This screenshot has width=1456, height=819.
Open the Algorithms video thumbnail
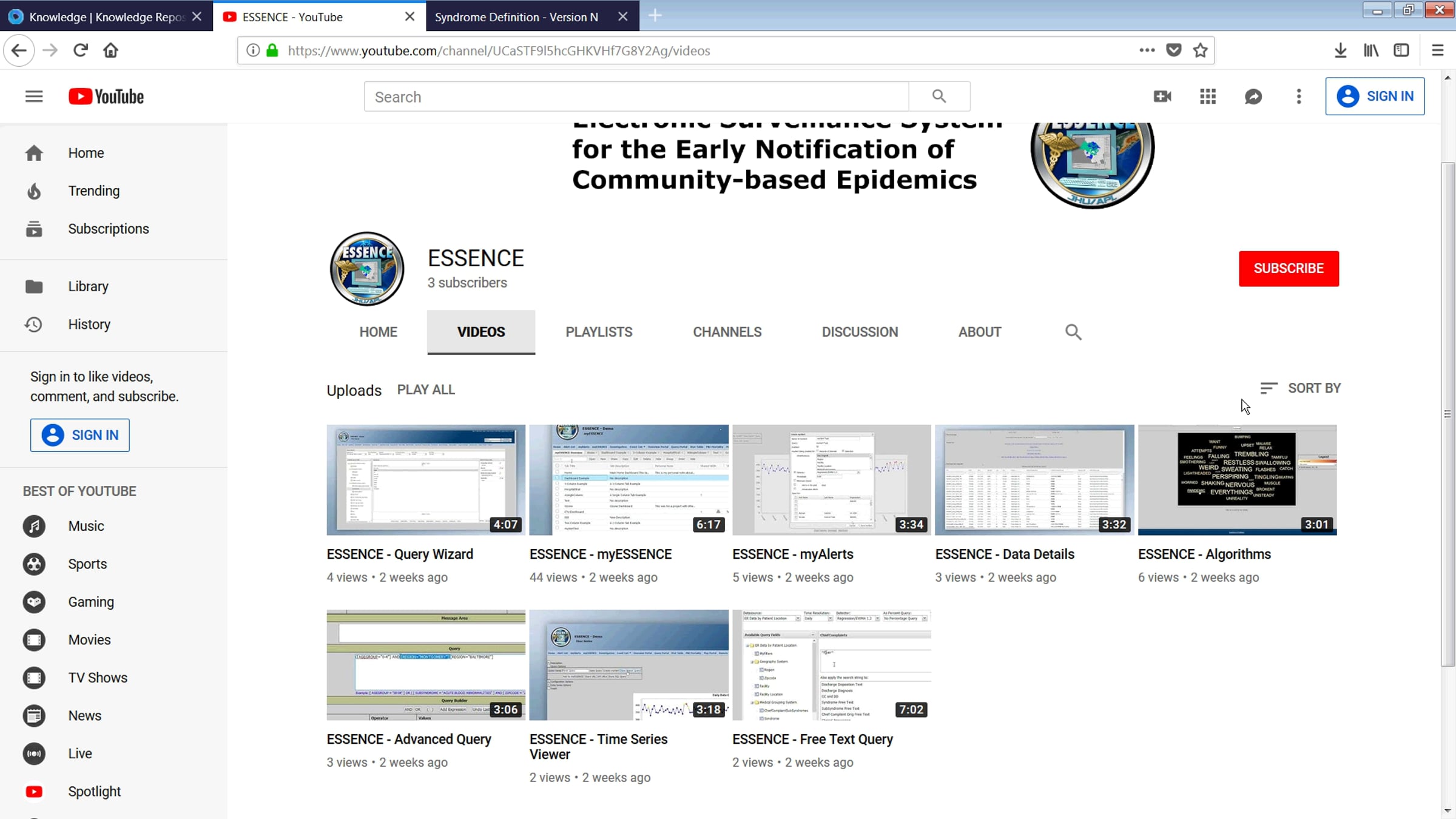(1237, 480)
